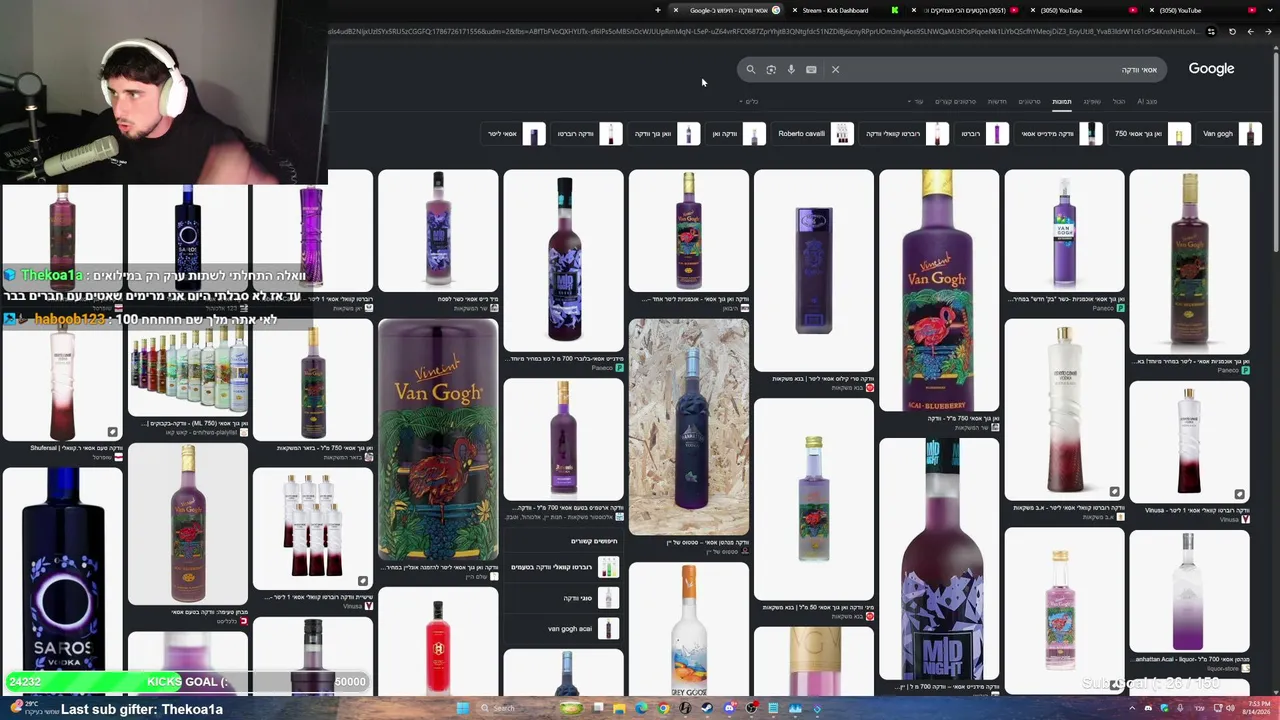Select the סרטונים results tab
This screenshot has height=720, width=1280.
pos(1029,101)
